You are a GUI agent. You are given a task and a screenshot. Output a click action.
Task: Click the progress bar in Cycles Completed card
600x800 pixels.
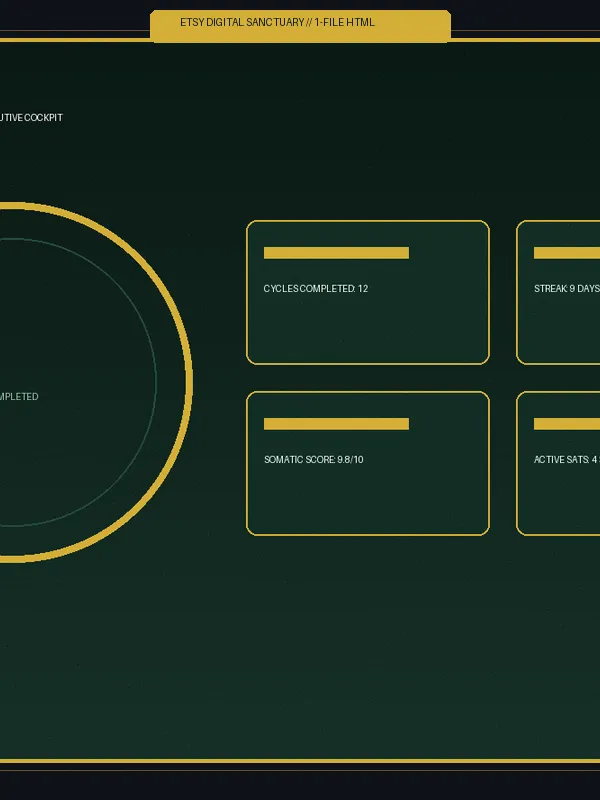pos(336,253)
